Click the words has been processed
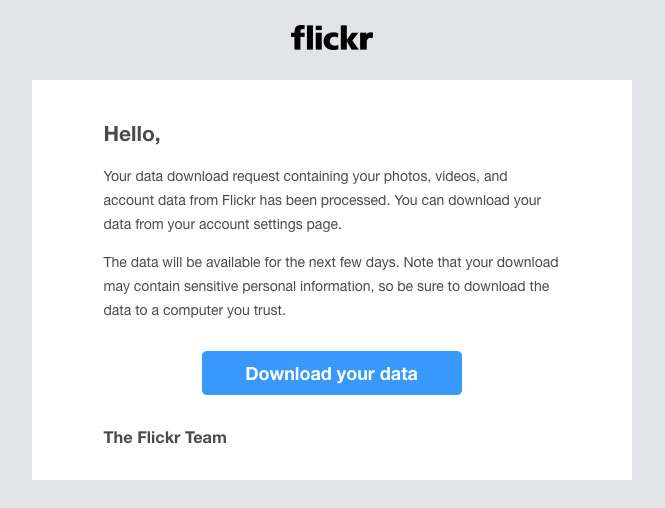This screenshot has height=508, width=665. coord(324,200)
